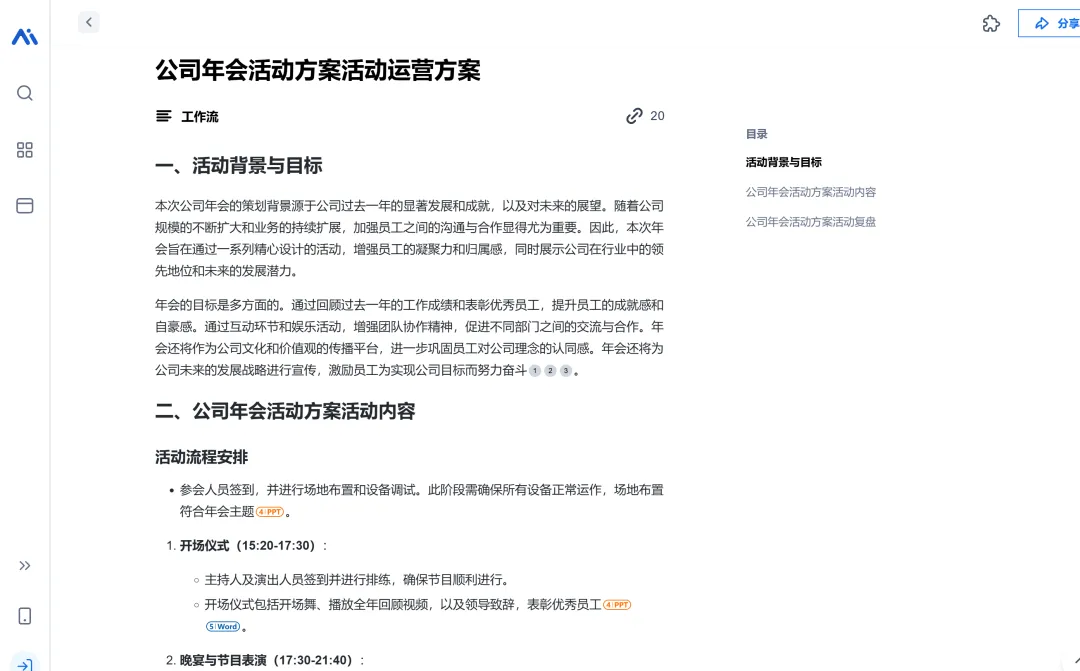Viewport: 1080px width, 671px height.
Task: Select the card panel icon in sidebar
Action: (x=24, y=206)
